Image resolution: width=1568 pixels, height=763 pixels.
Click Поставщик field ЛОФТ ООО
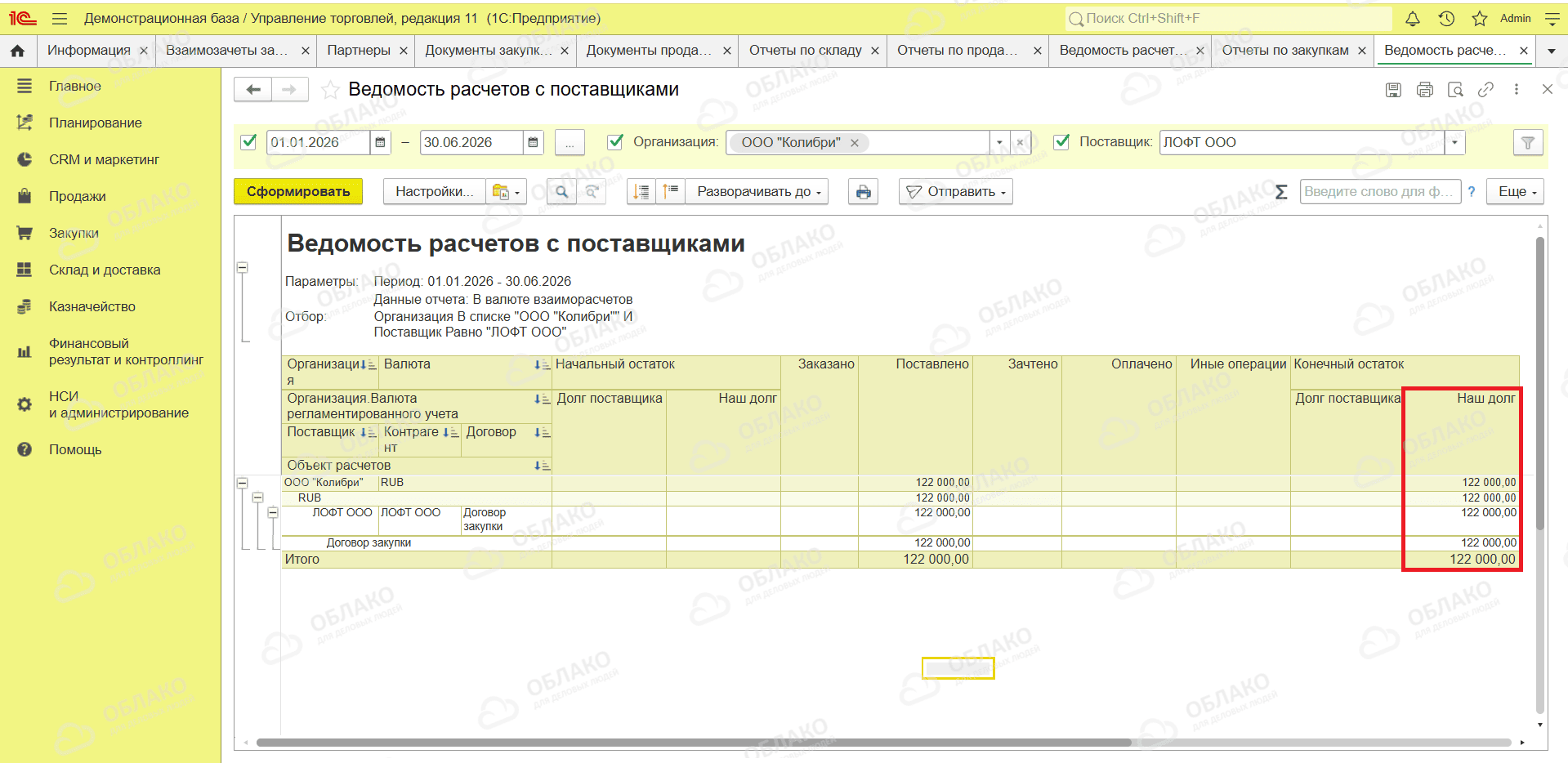point(1302,142)
